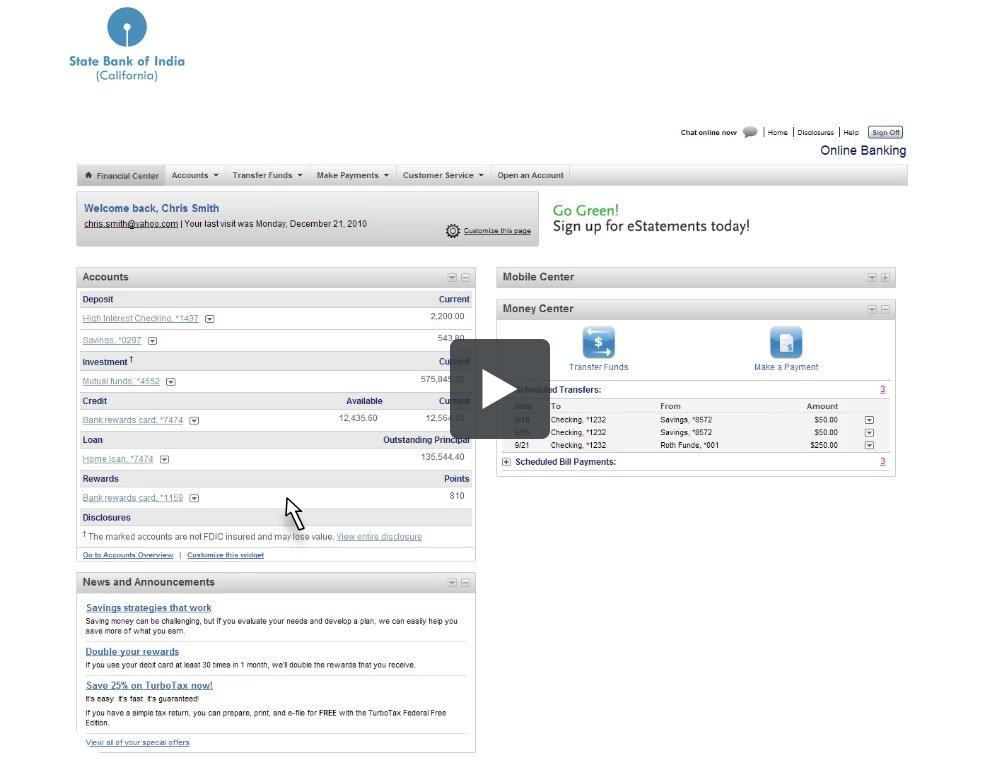Open the Save 25% on TurboTax now link

[149, 685]
